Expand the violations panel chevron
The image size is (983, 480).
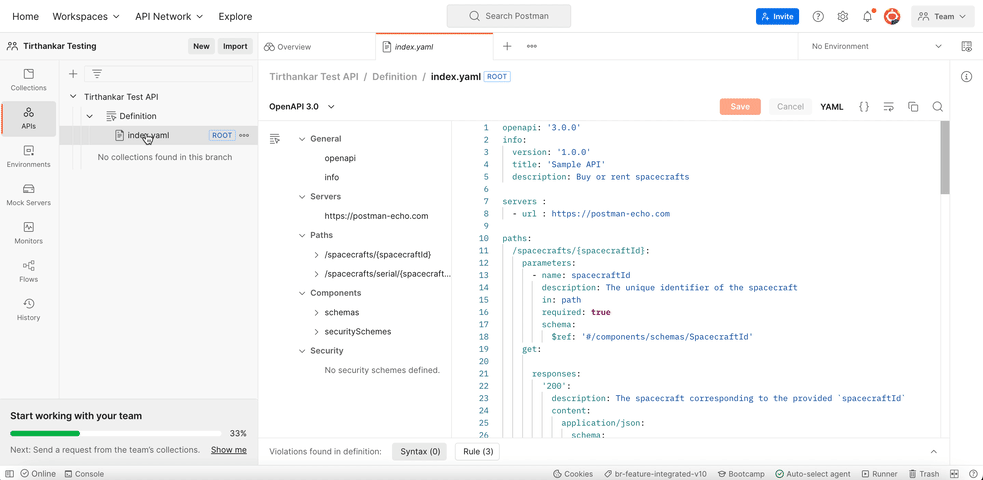coord(933,452)
